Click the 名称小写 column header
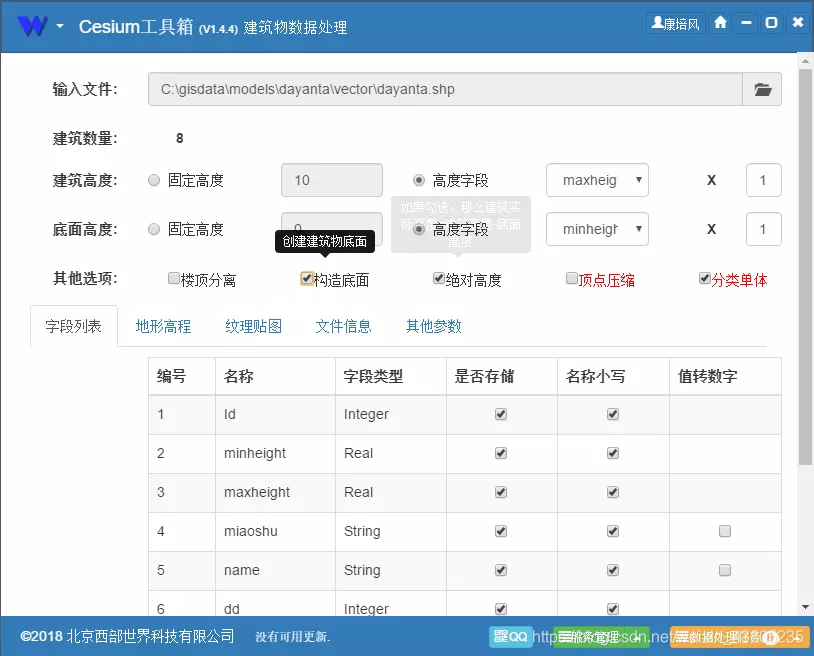814x656 pixels. coord(614,376)
